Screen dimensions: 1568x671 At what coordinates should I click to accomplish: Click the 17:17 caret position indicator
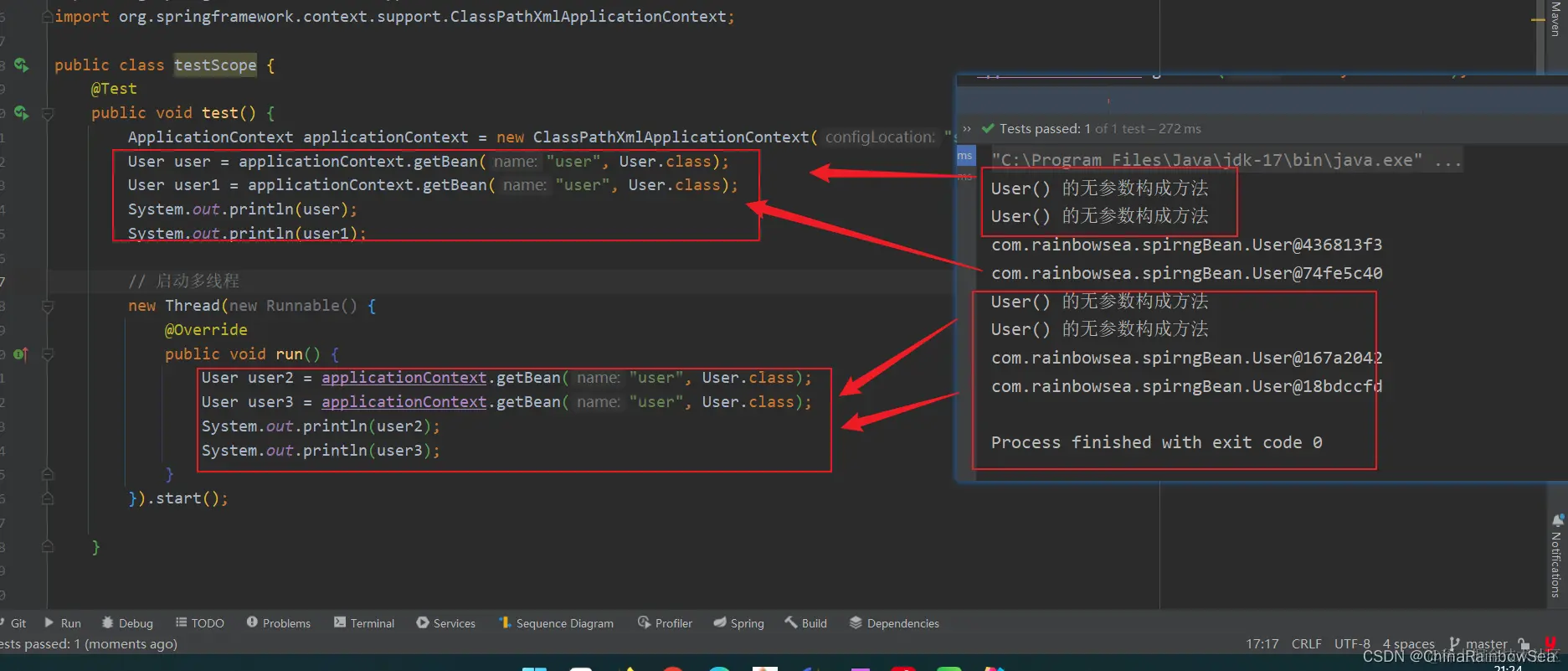pos(1262,644)
